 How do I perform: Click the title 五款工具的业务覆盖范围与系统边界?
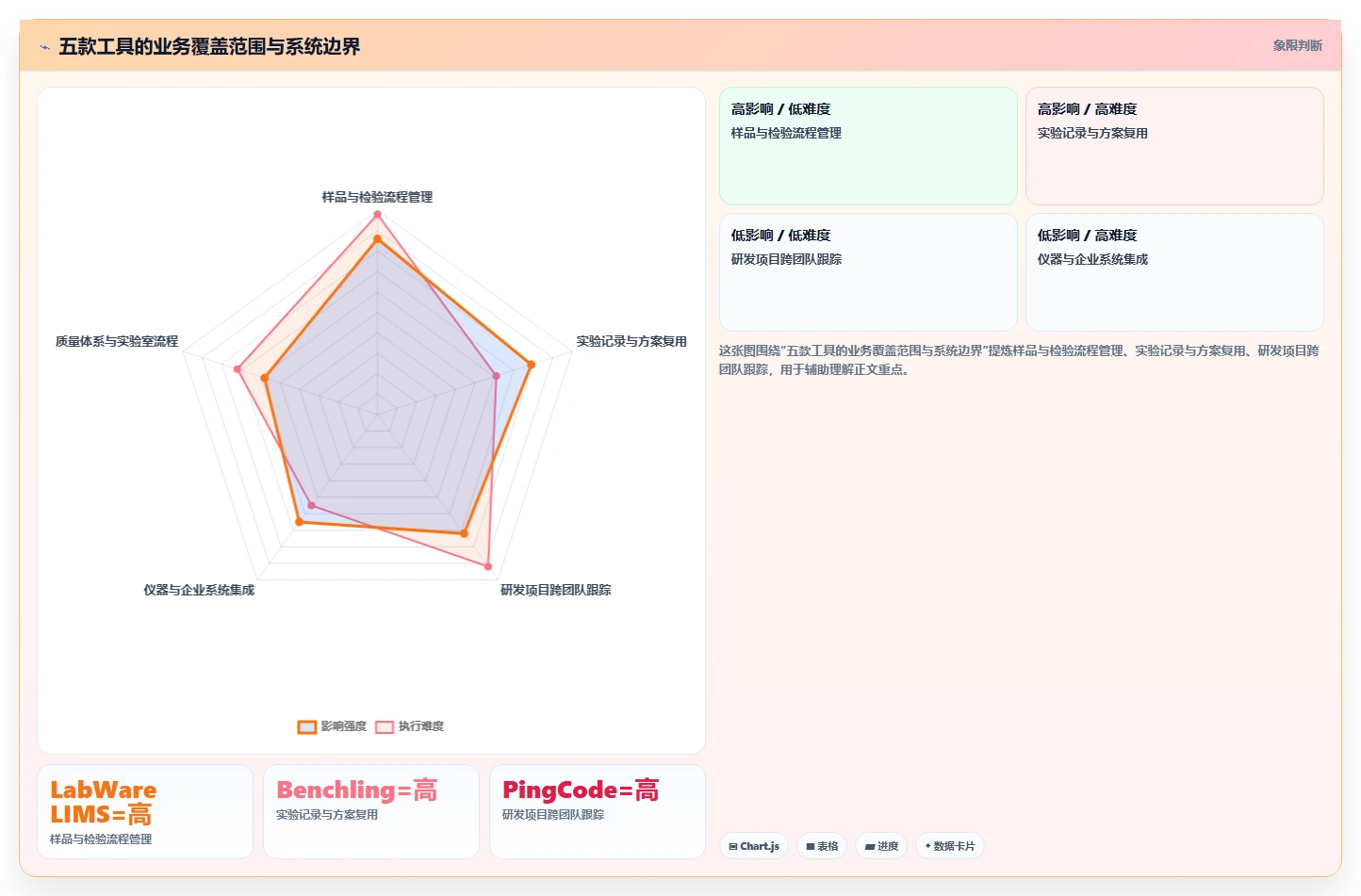pos(209,46)
